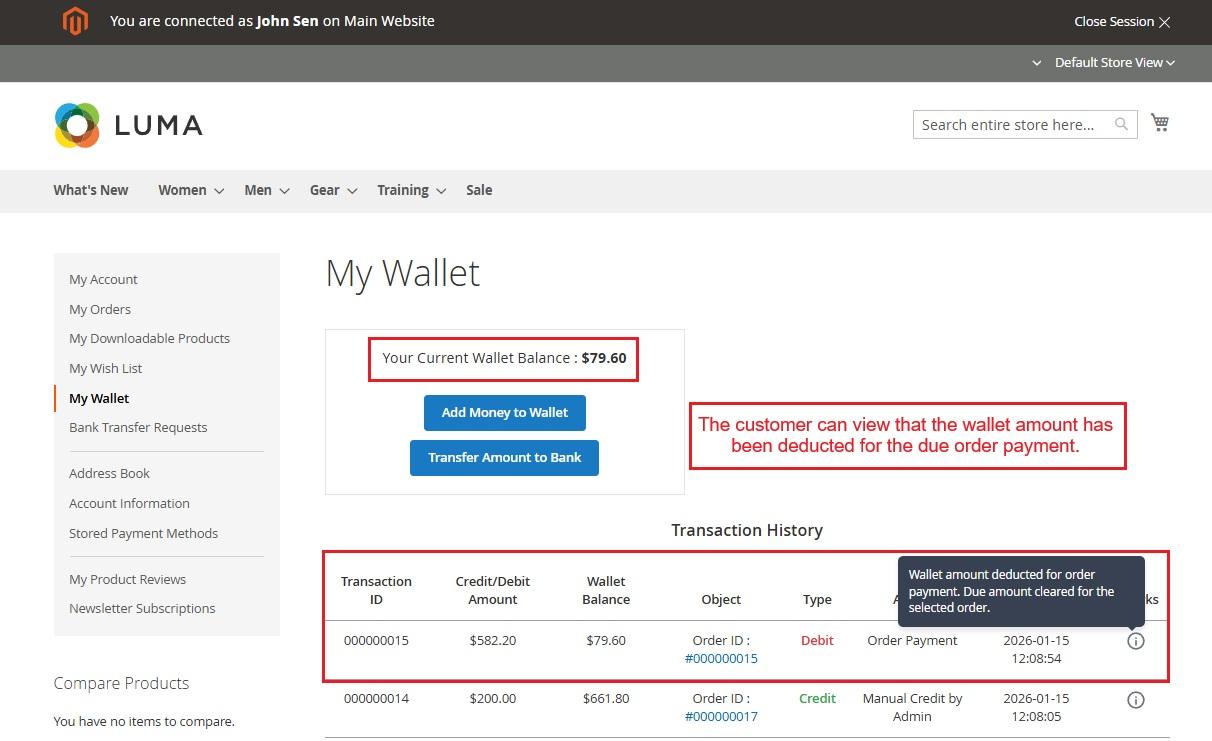Expand the Gear menu
This screenshot has width=1212, height=741.
[x=332, y=190]
